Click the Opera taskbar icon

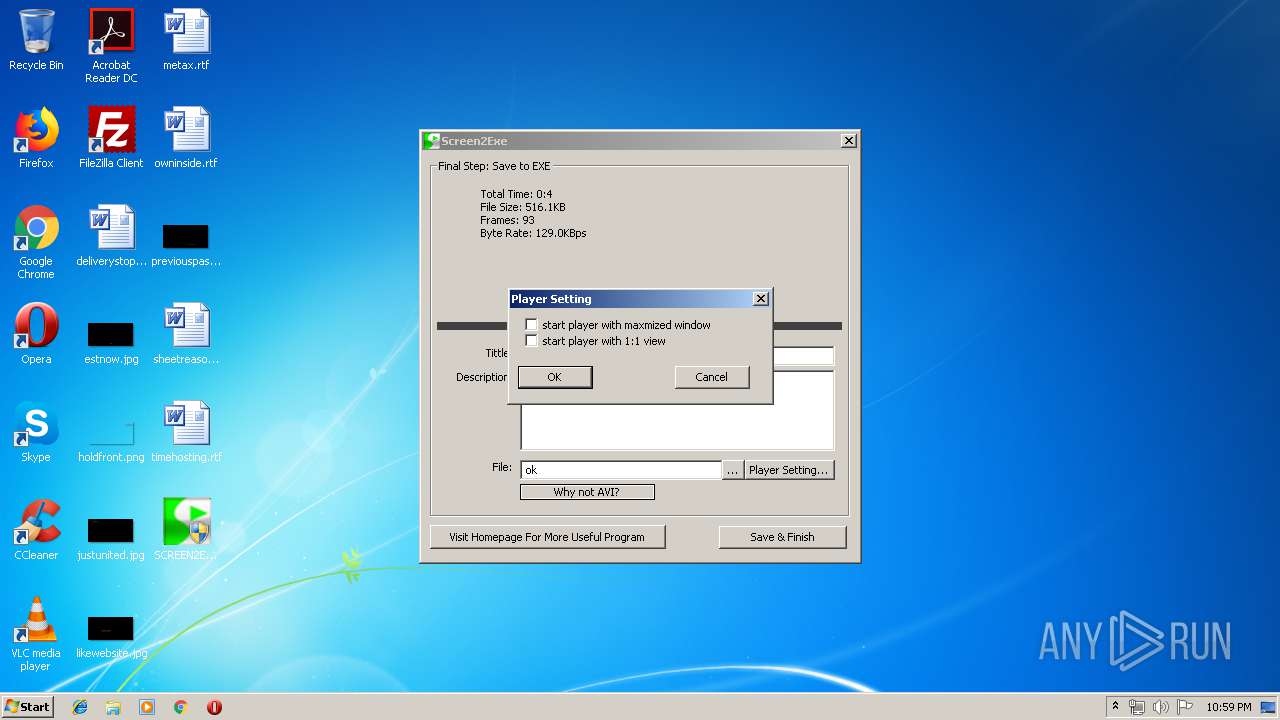coord(214,707)
